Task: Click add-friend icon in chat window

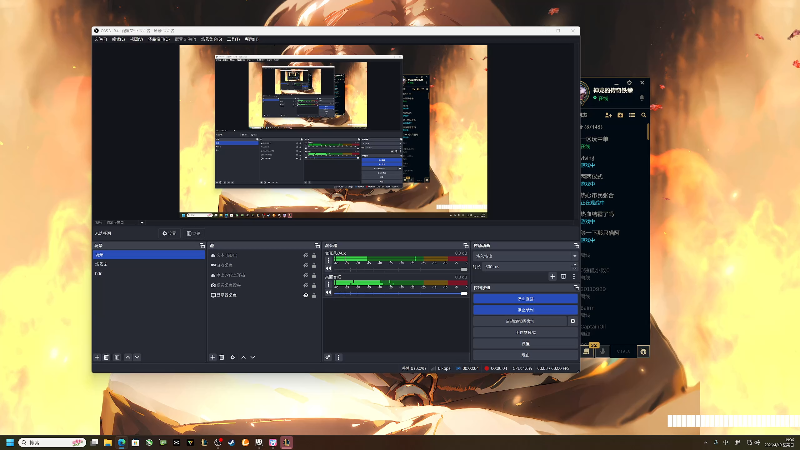Action: click(608, 115)
